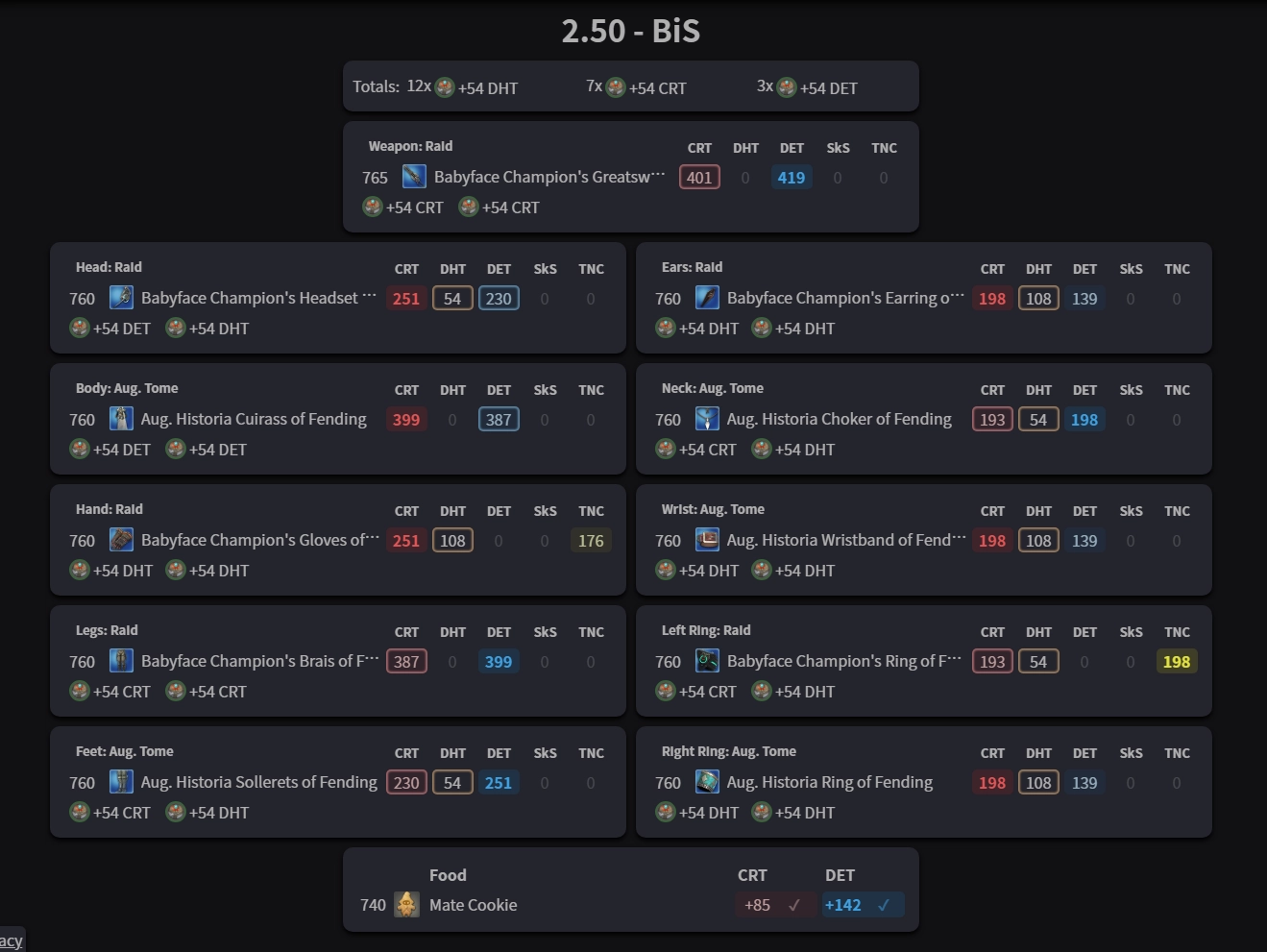Open the Mate Cookie item link
This screenshot has height=952, width=1267.
click(473, 905)
